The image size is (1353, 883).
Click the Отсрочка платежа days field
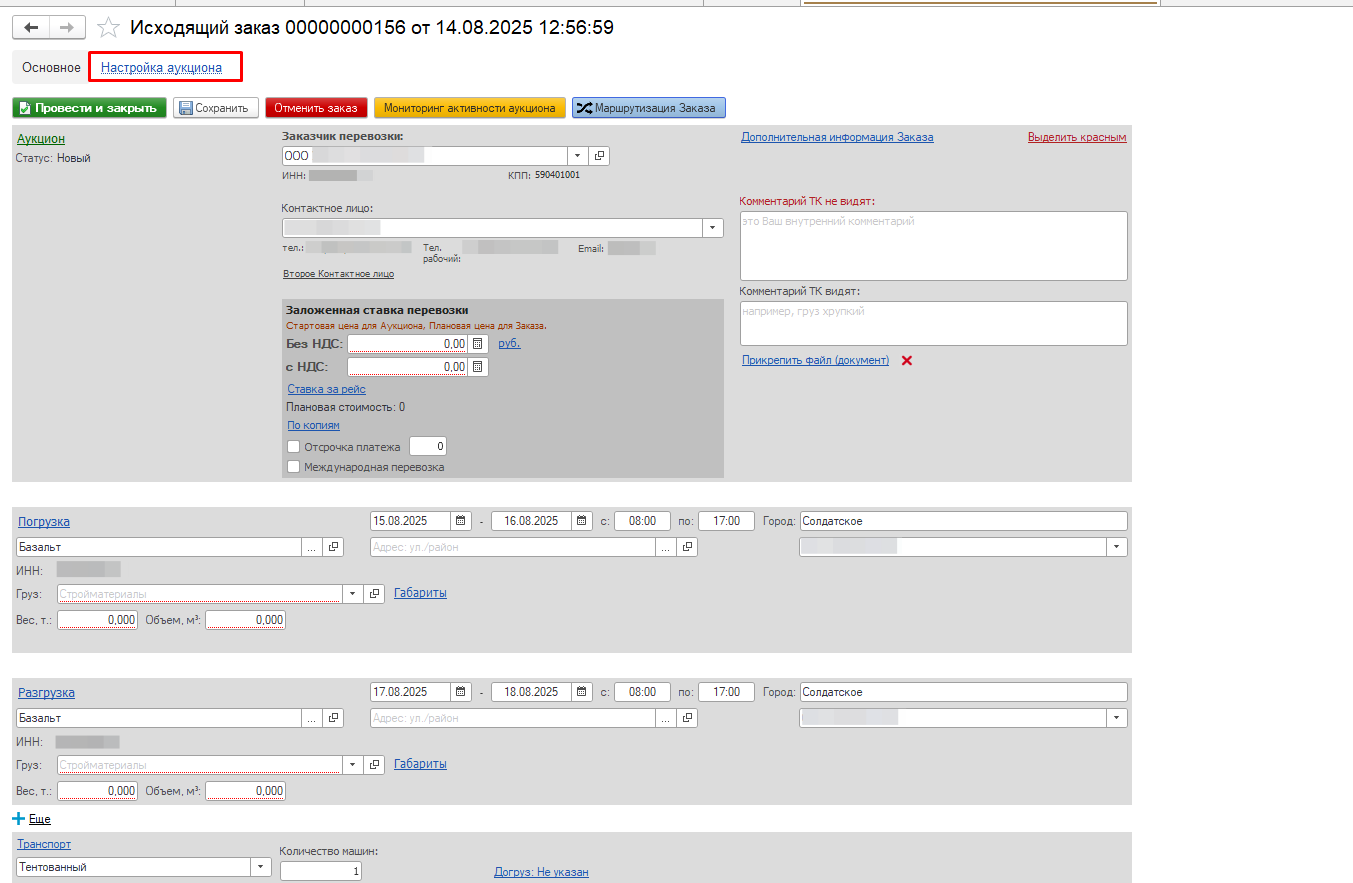tap(428, 447)
